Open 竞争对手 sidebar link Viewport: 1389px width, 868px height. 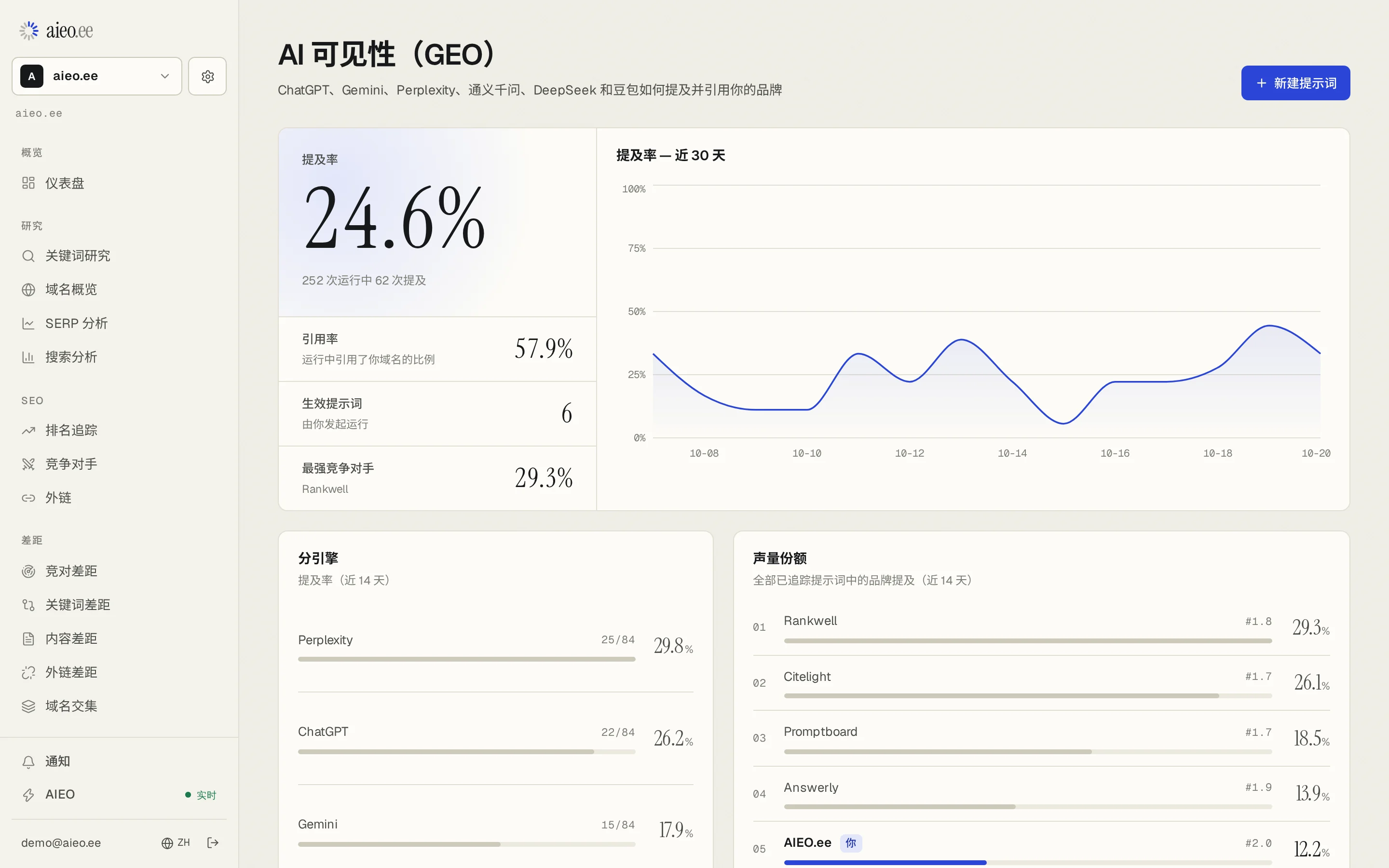[119, 464]
